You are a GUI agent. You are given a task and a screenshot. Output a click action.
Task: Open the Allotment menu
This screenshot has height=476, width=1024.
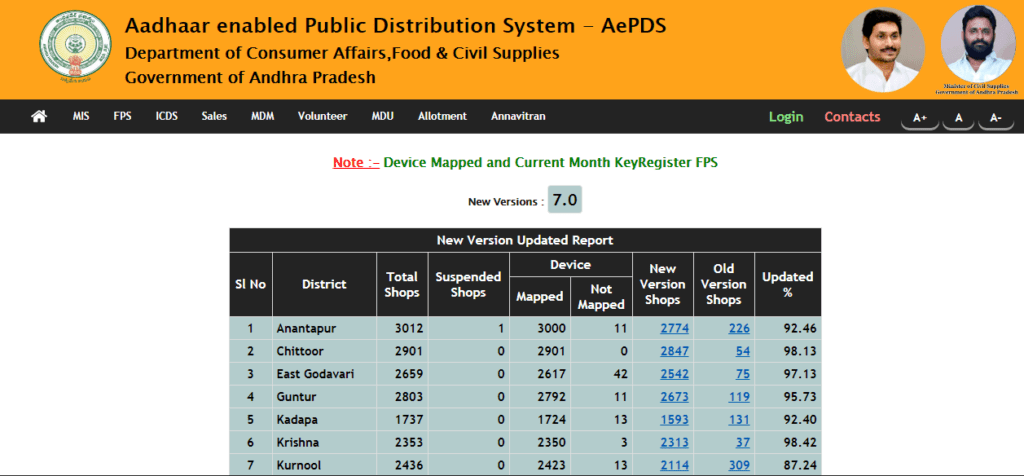coord(442,116)
